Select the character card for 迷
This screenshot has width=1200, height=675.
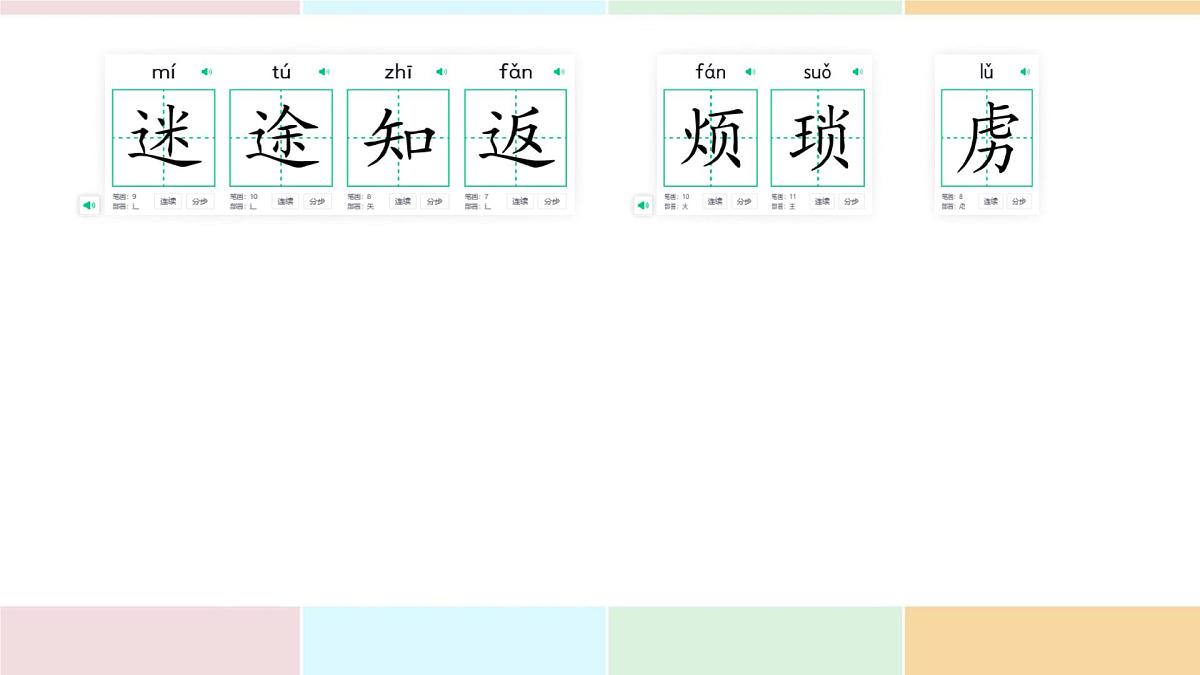pyautogui.click(x=163, y=138)
